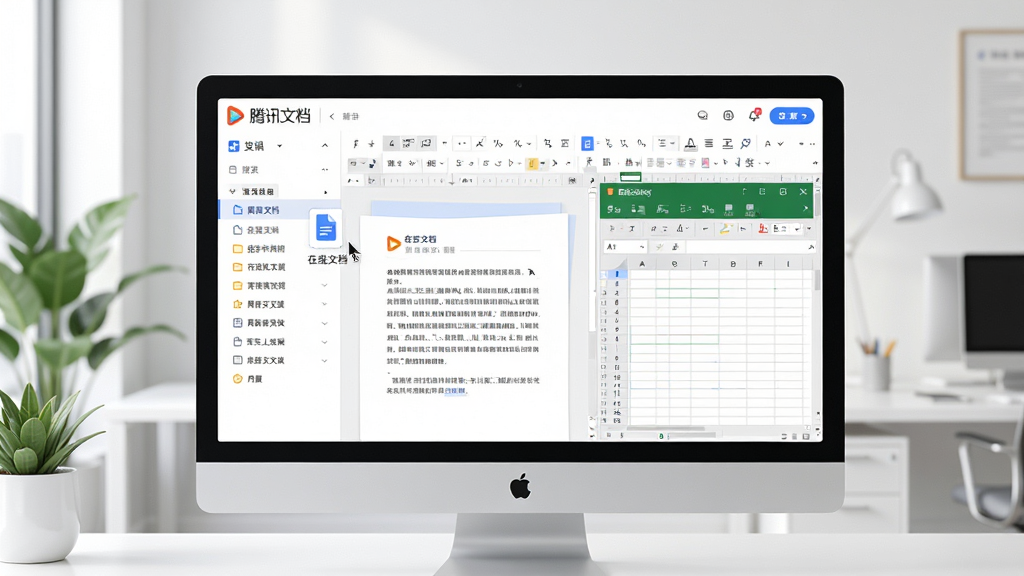Open the A font dropdown chevron in the document toolbar
The height and width of the screenshot is (576, 1024).
pyautogui.click(x=780, y=144)
